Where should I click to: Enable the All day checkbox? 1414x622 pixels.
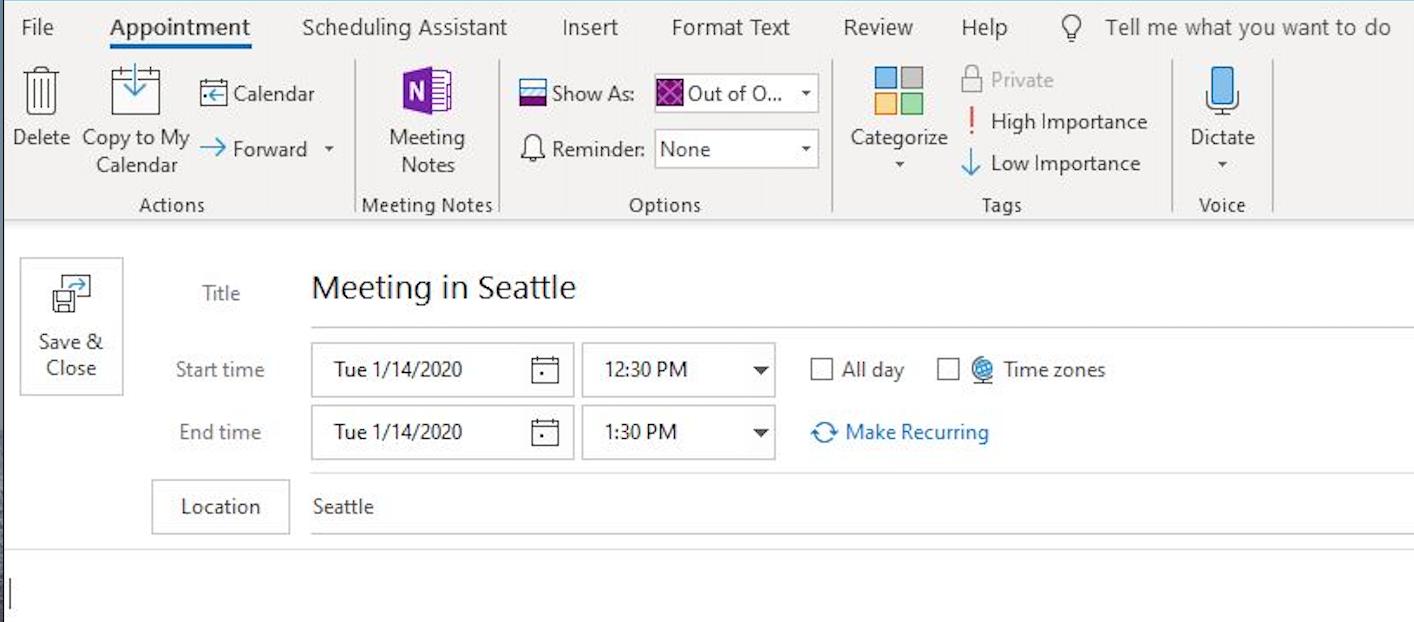[821, 370]
